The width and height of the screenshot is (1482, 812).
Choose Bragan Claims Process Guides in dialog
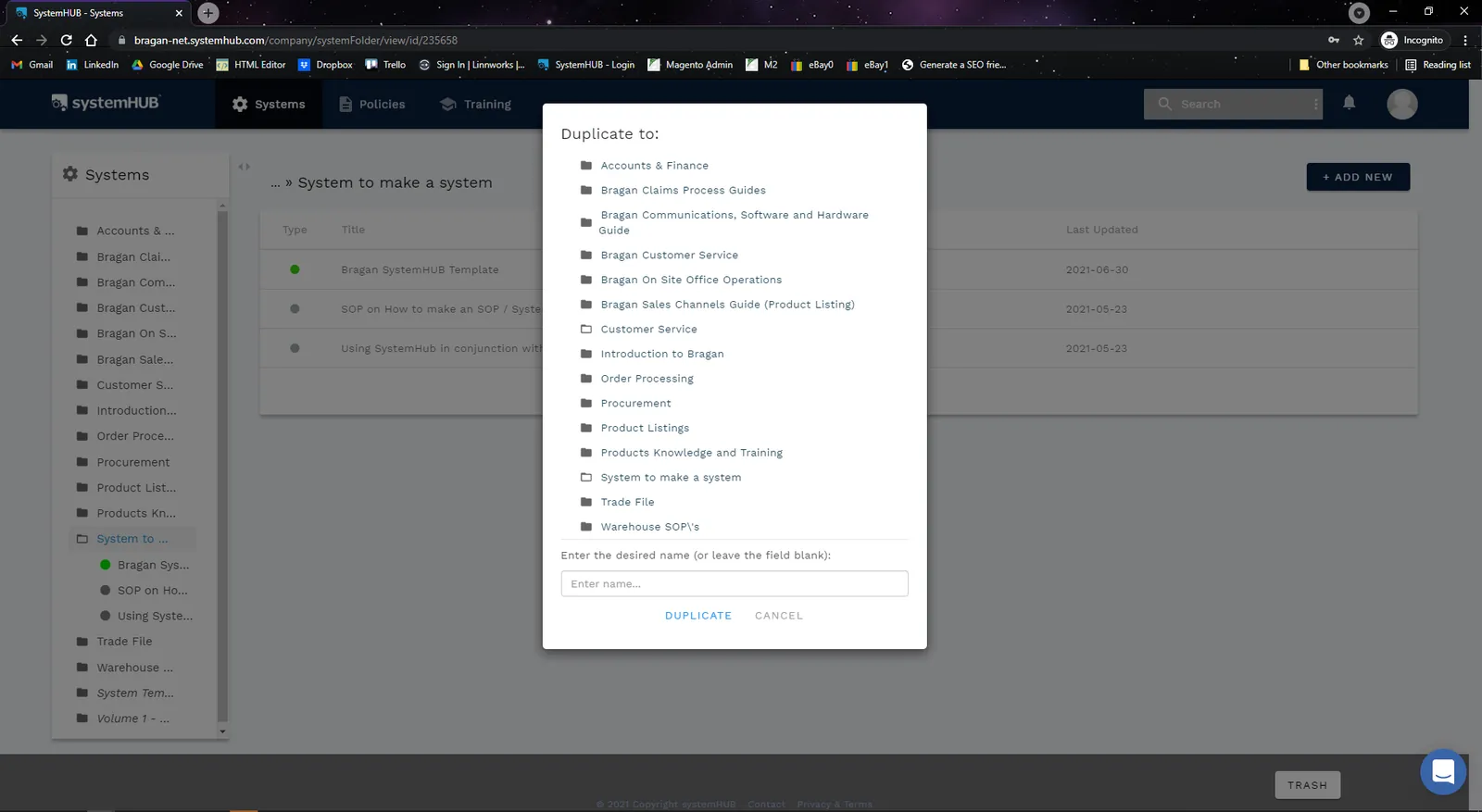pos(683,191)
